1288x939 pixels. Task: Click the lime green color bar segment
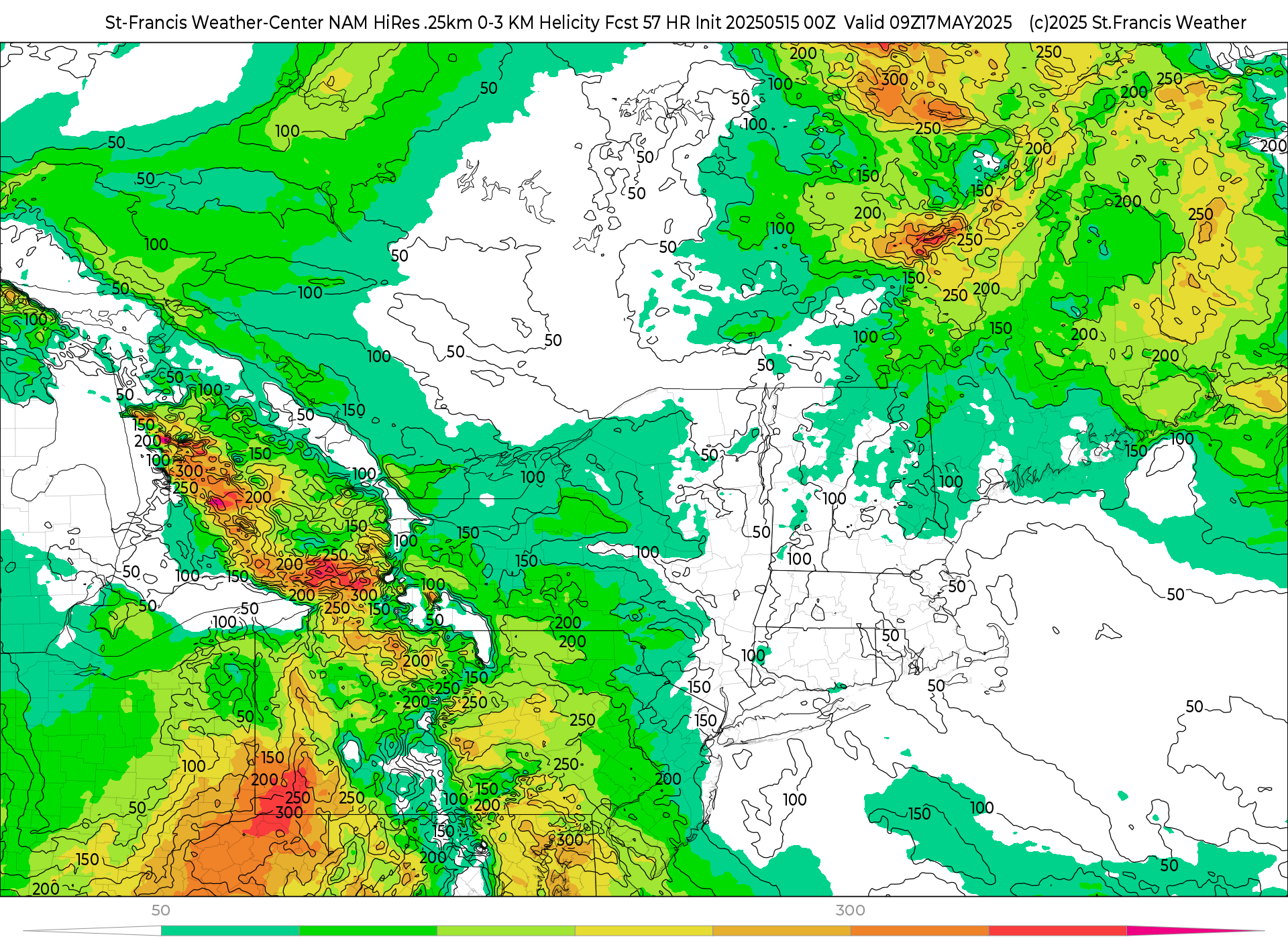(x=506, y=931)
